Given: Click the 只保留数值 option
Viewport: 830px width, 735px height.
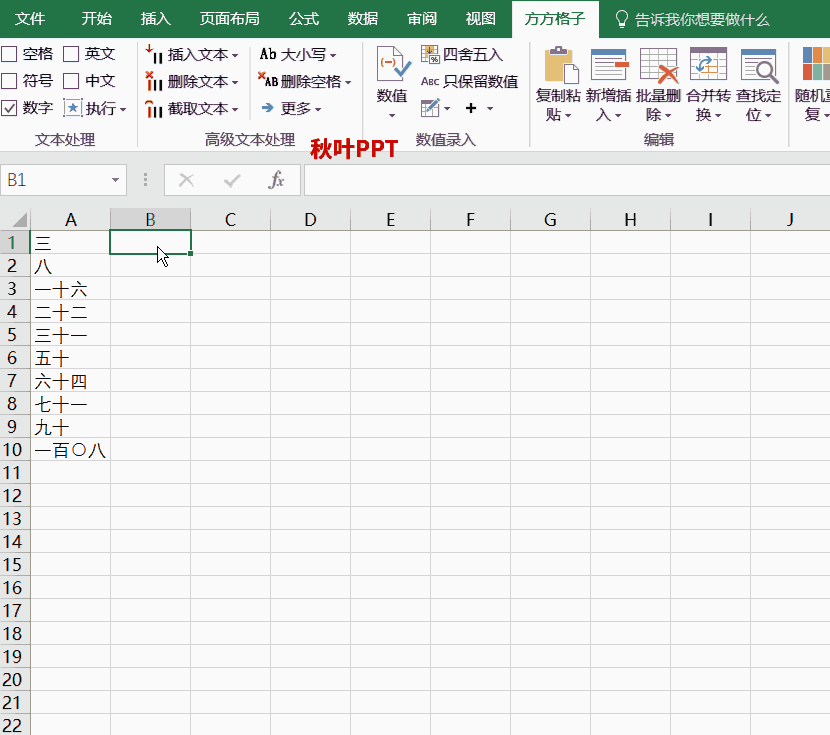Looking at the screenshot, I should coord(469,81).
